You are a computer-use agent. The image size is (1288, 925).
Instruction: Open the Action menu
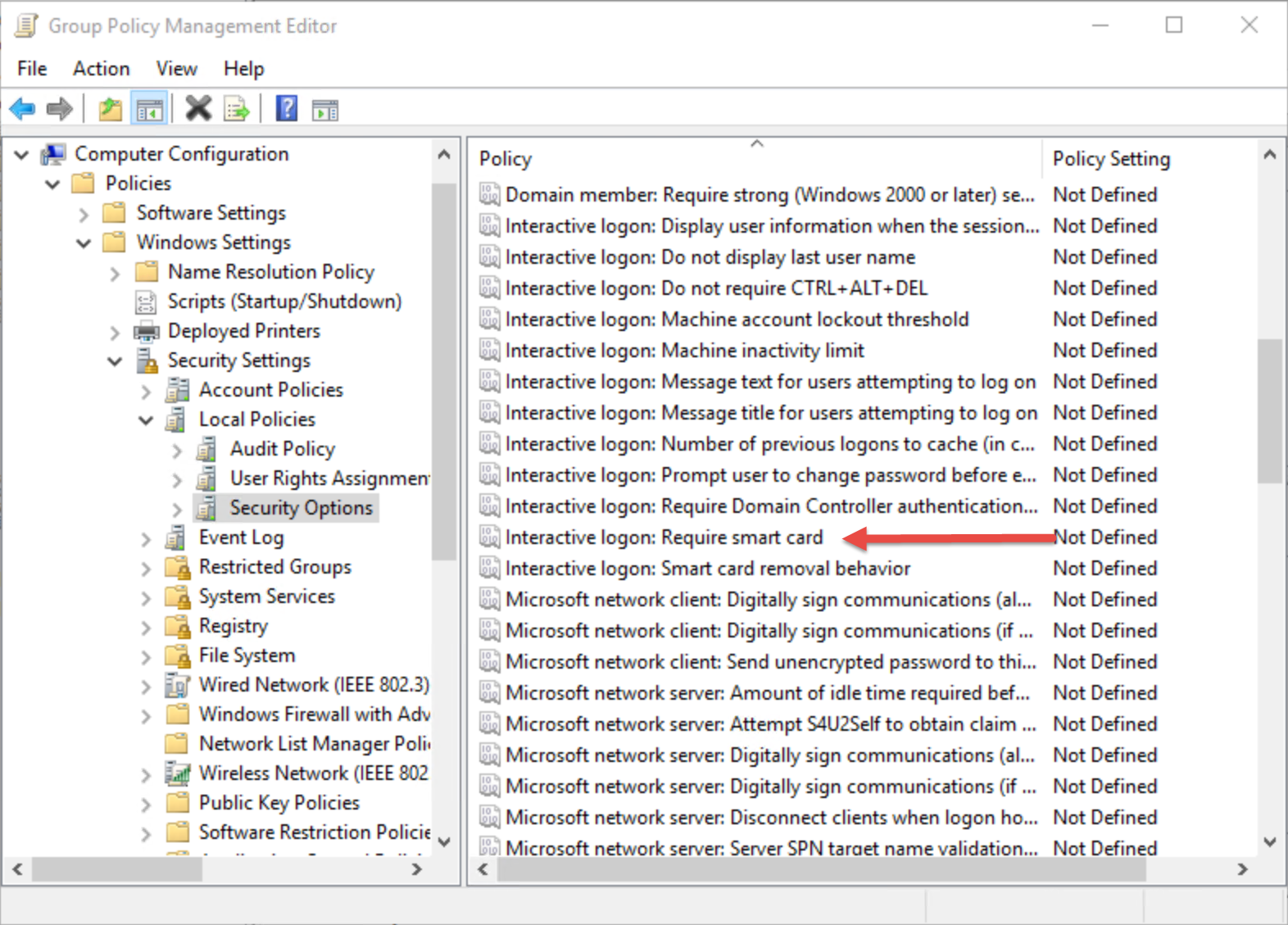[101, 69]
